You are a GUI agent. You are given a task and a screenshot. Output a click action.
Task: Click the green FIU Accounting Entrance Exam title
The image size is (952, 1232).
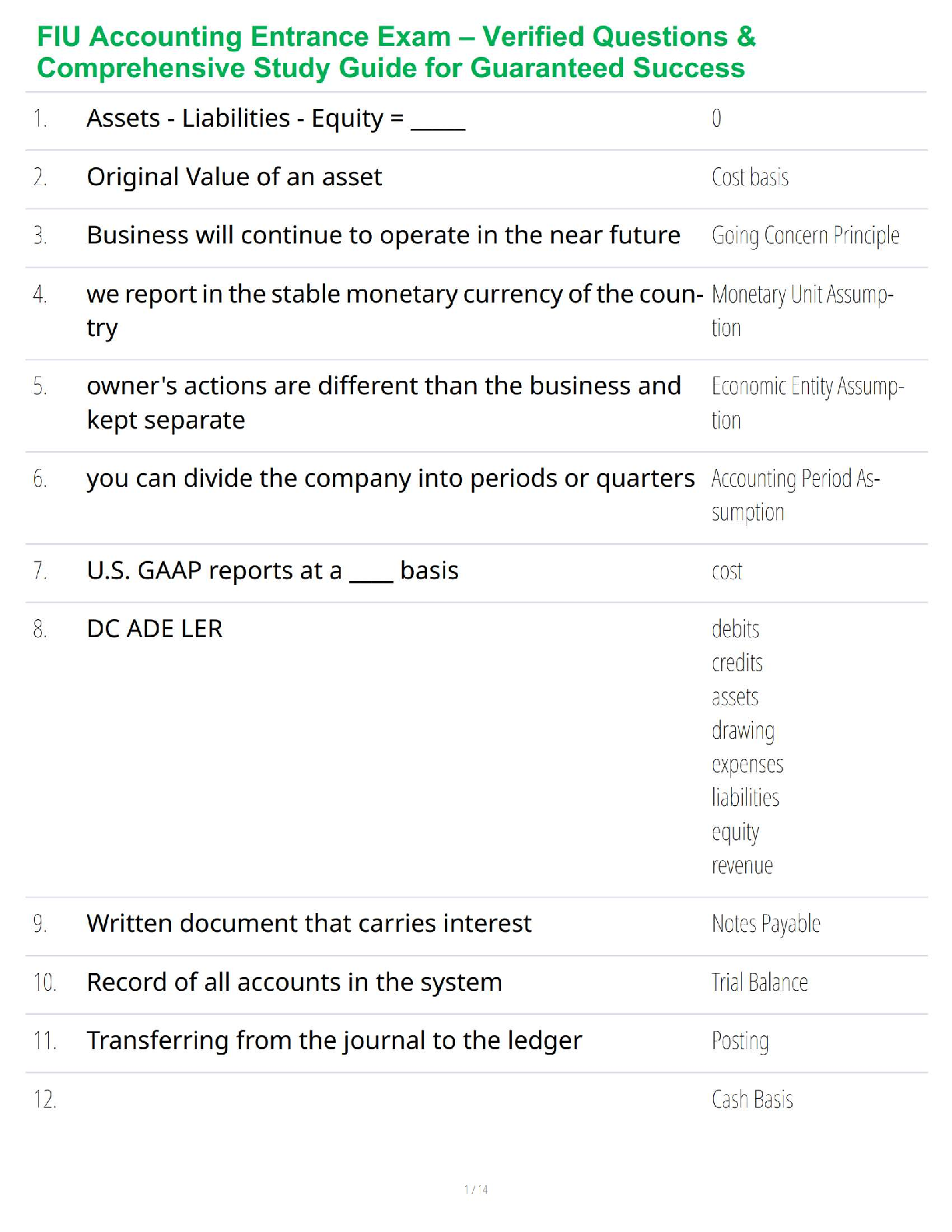pyautogui.click(x=396, y=52)
